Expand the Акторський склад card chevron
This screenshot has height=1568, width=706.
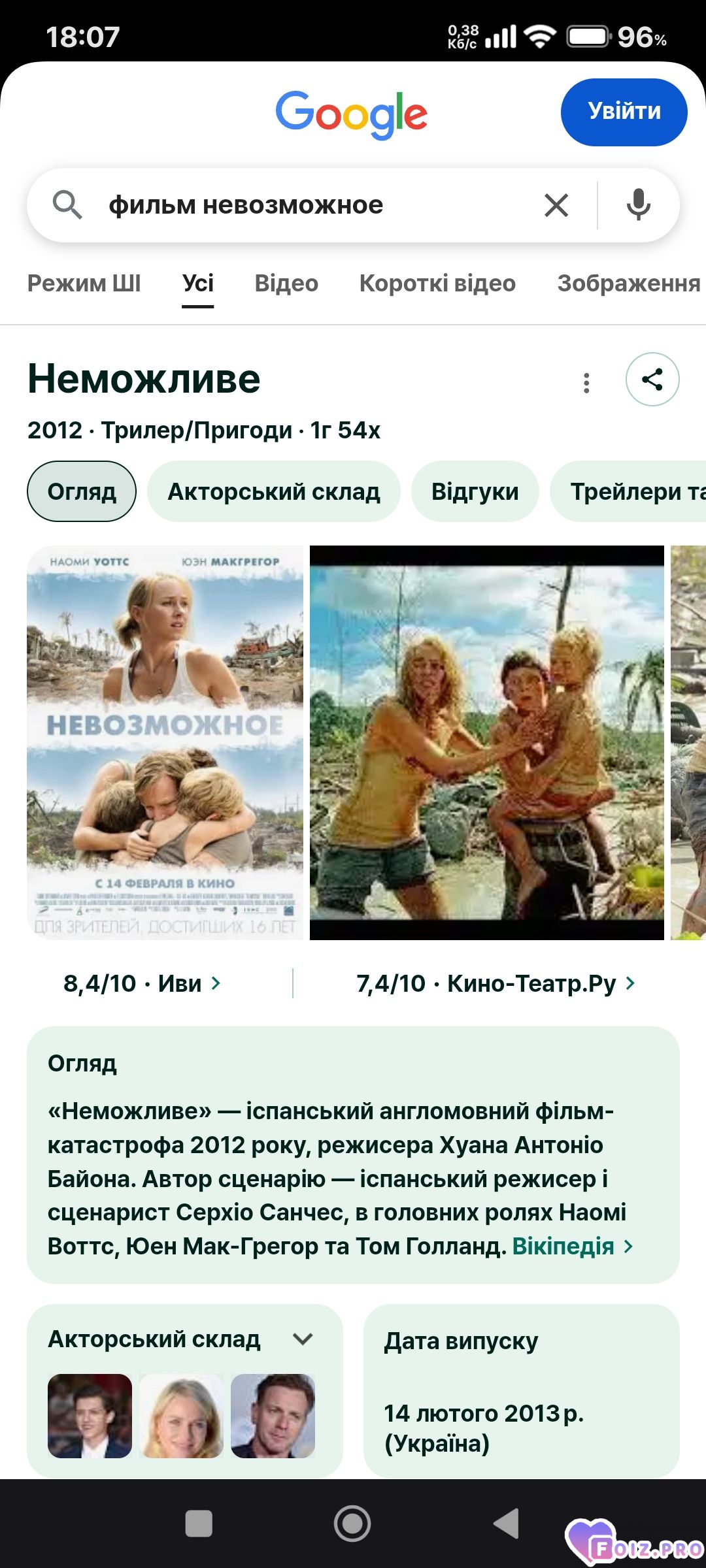(x=303, y=1339)
